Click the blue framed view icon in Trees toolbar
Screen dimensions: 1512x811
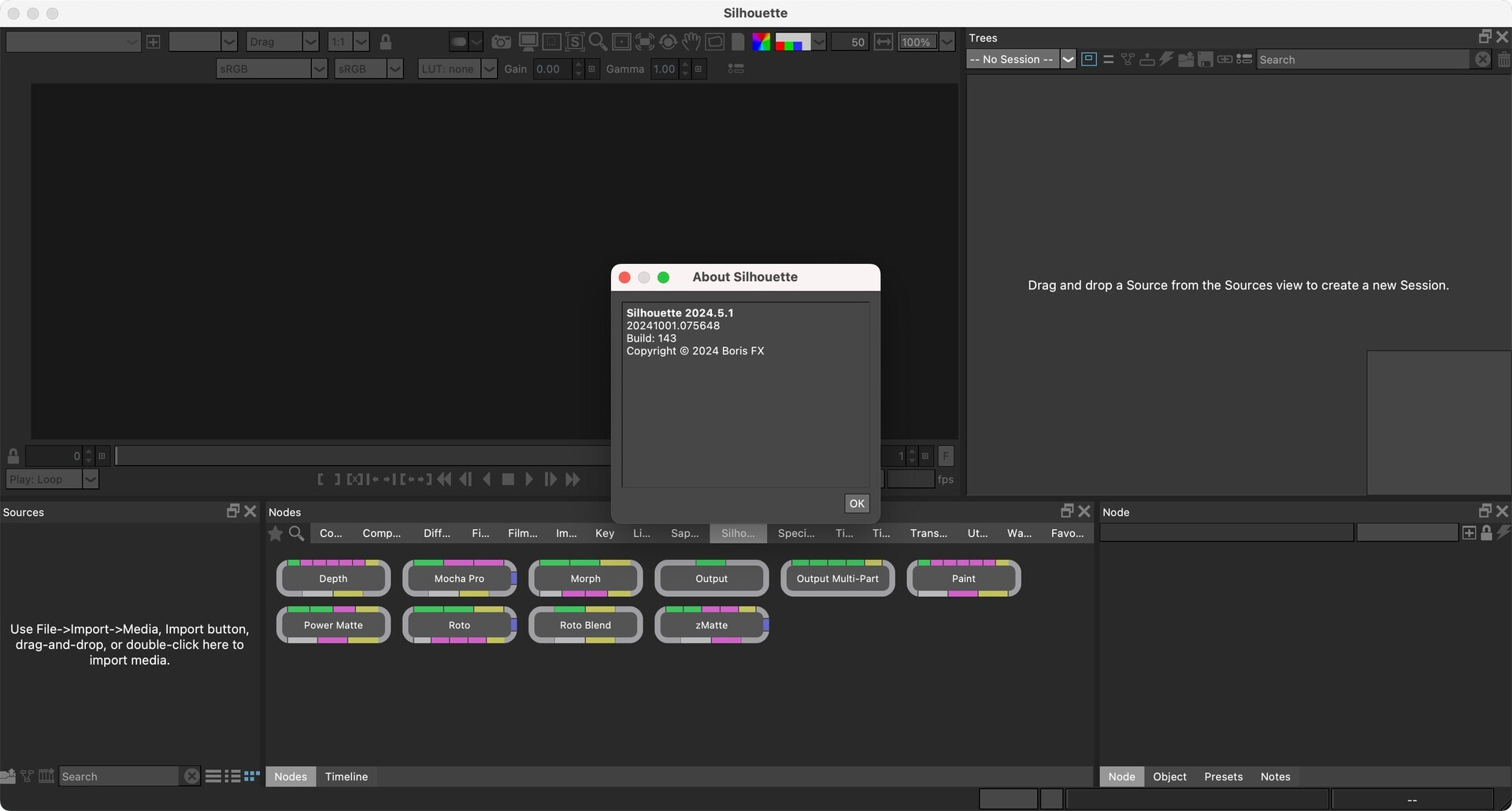click(1089, 59)
